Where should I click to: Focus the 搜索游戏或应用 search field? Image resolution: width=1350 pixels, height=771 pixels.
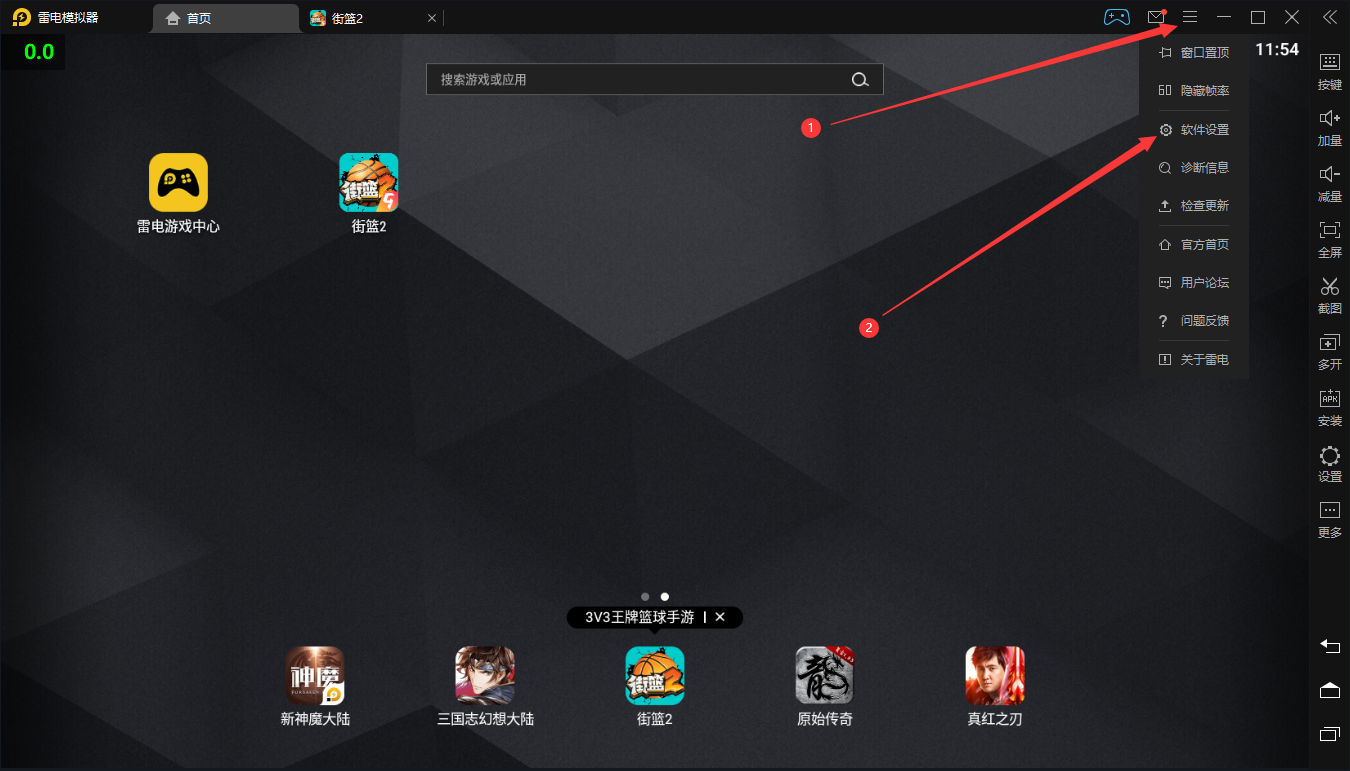[654, 80]
